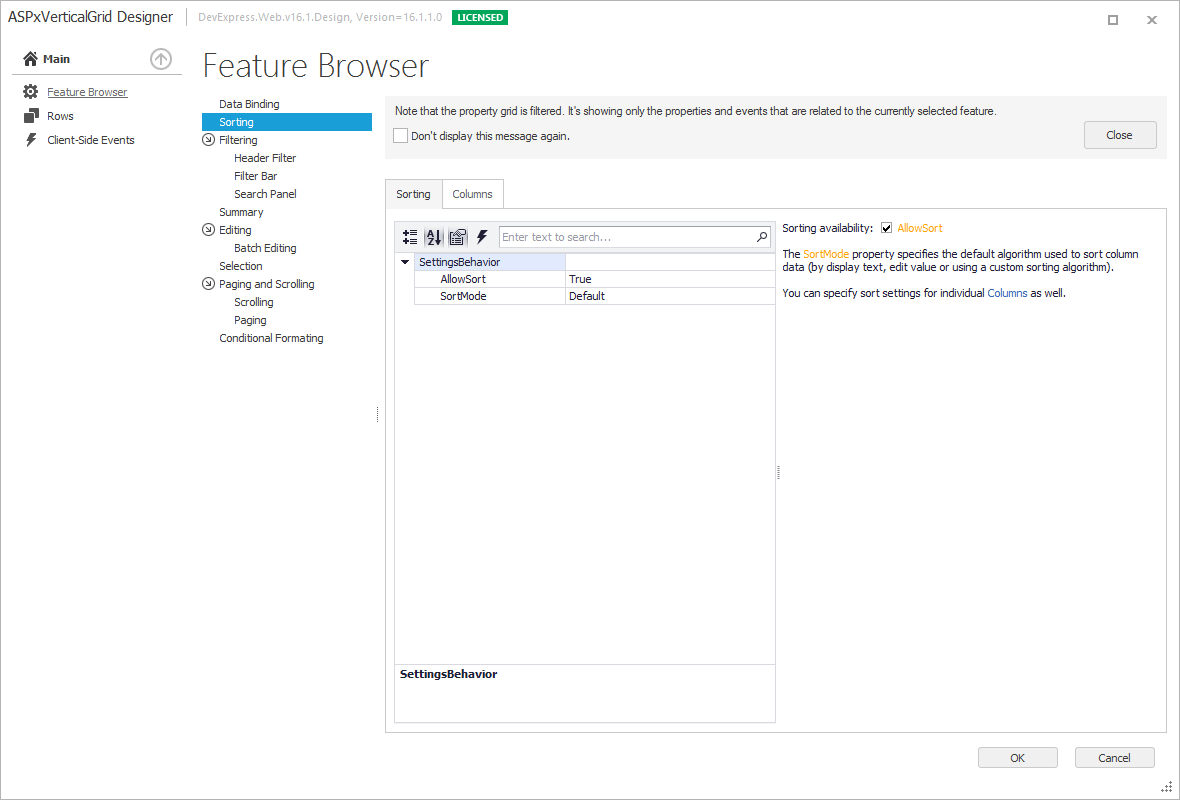Viewport: 1180px width, 800px height.
Task: Check Don't display this message again
Action: (400, 135)
